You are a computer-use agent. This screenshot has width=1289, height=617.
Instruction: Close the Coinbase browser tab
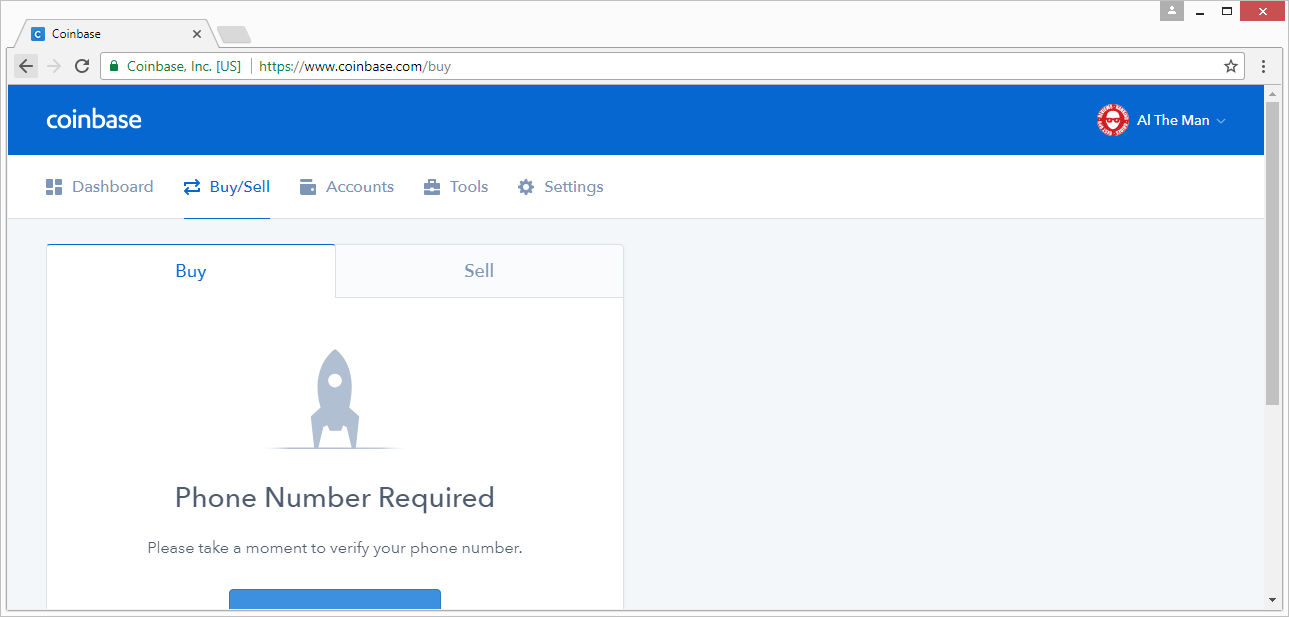pyautogui.click(x=197, y=34)
